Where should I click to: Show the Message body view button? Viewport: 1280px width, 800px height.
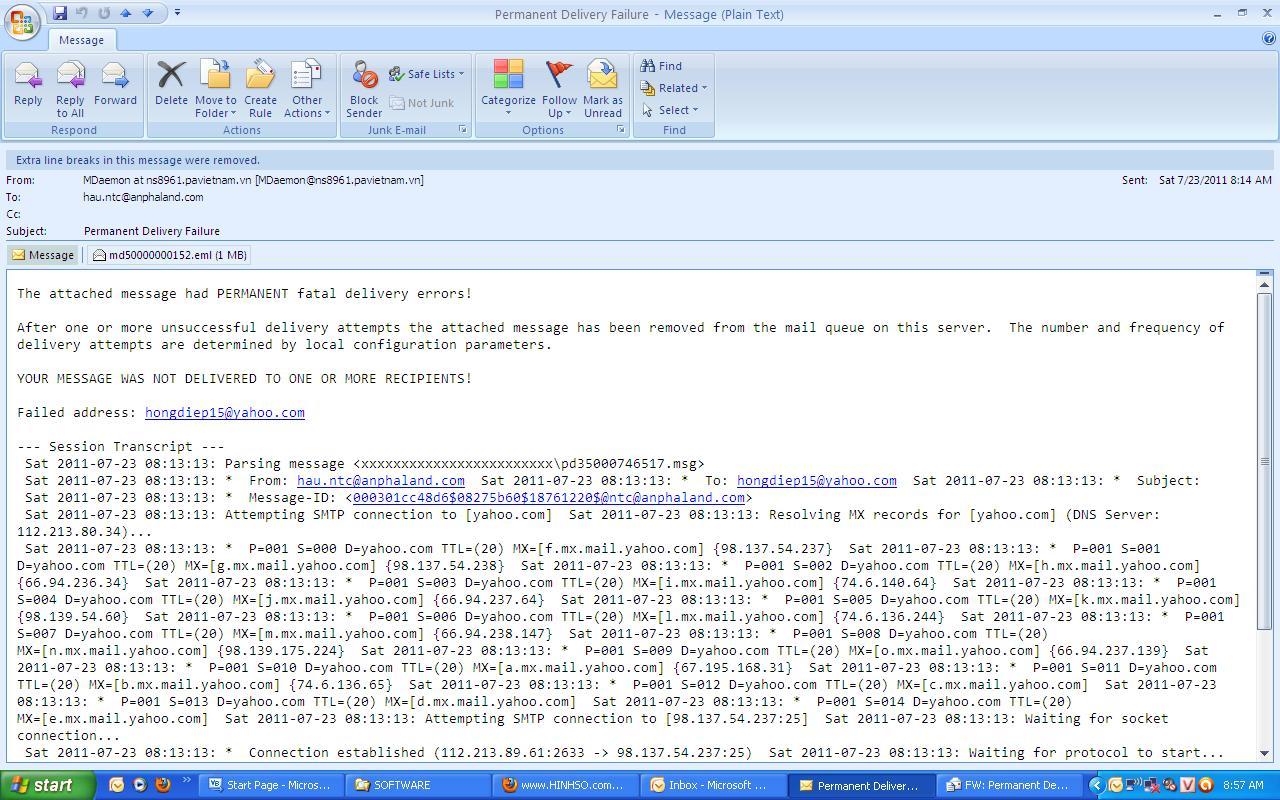43,255
